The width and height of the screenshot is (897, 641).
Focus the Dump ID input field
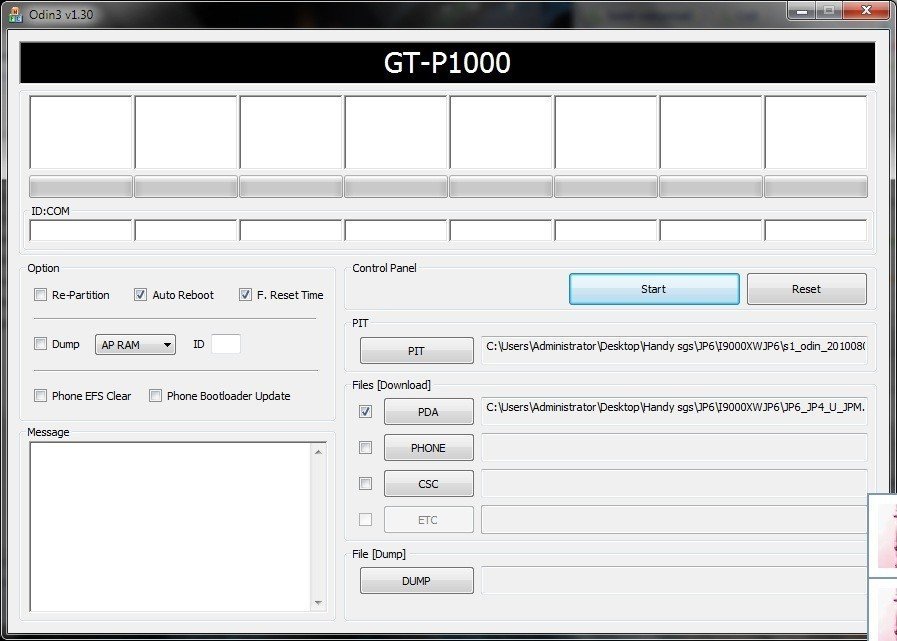point(226,344)
